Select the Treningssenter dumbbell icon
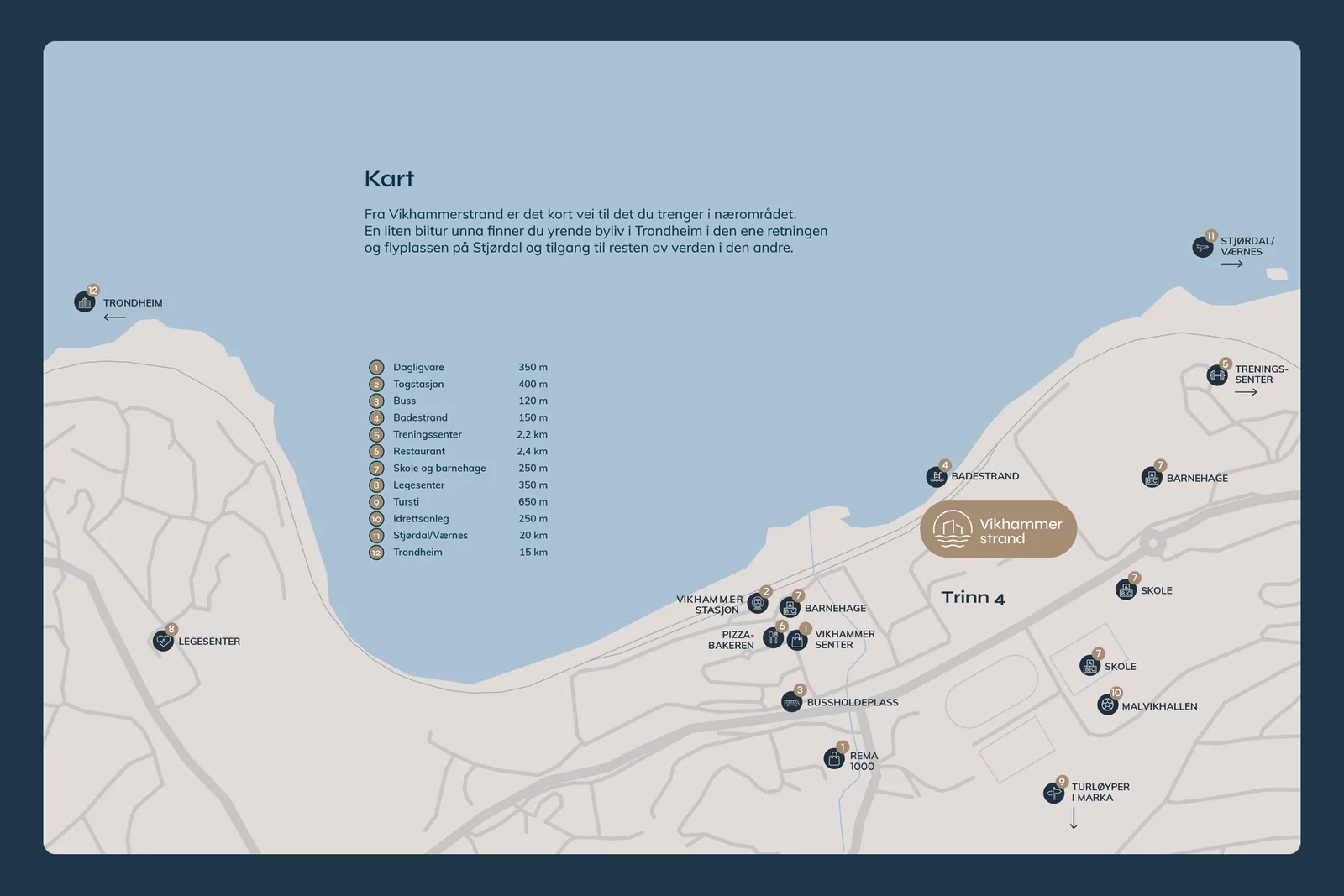Image resolution: width=1344 pixels, height=896 pixels. point(1217,375)
